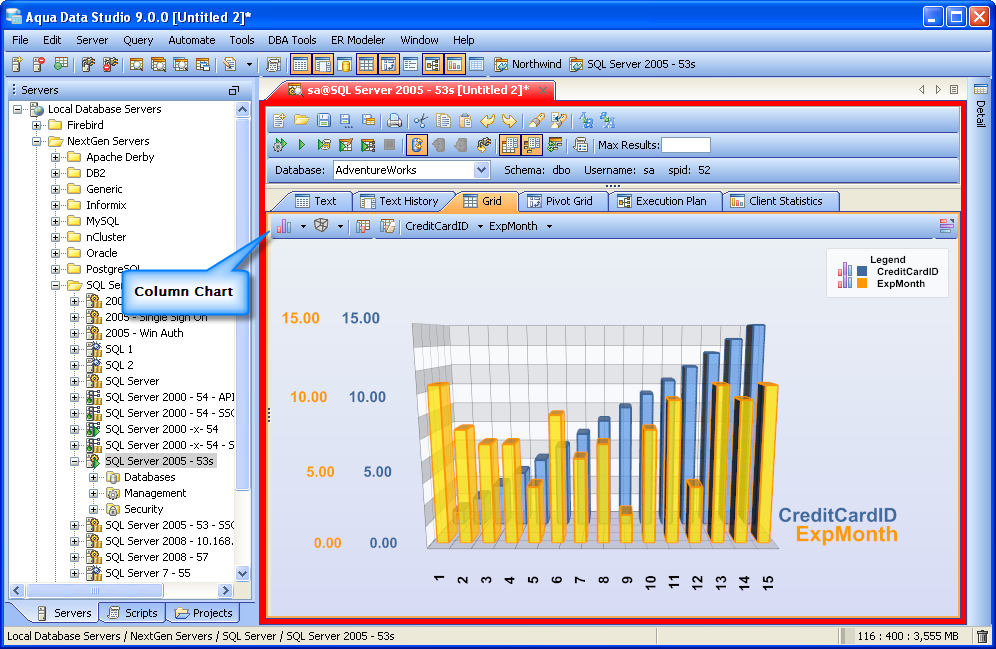Open the Query menu
Image resolution: width=996 pixels, height=649 pixels.
138,40
